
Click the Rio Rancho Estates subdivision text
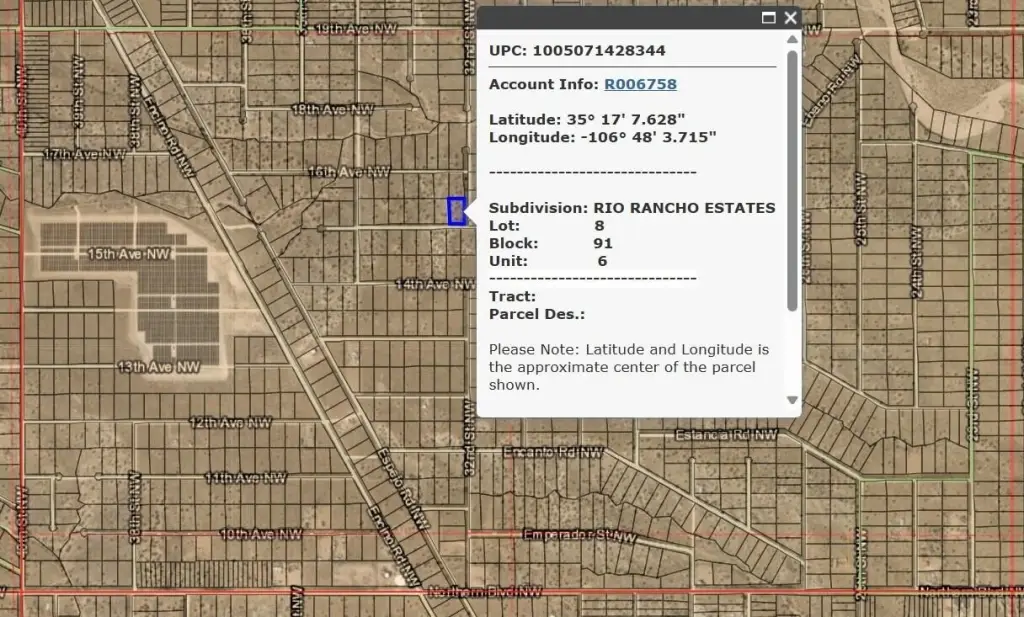(x=684, y=208)
